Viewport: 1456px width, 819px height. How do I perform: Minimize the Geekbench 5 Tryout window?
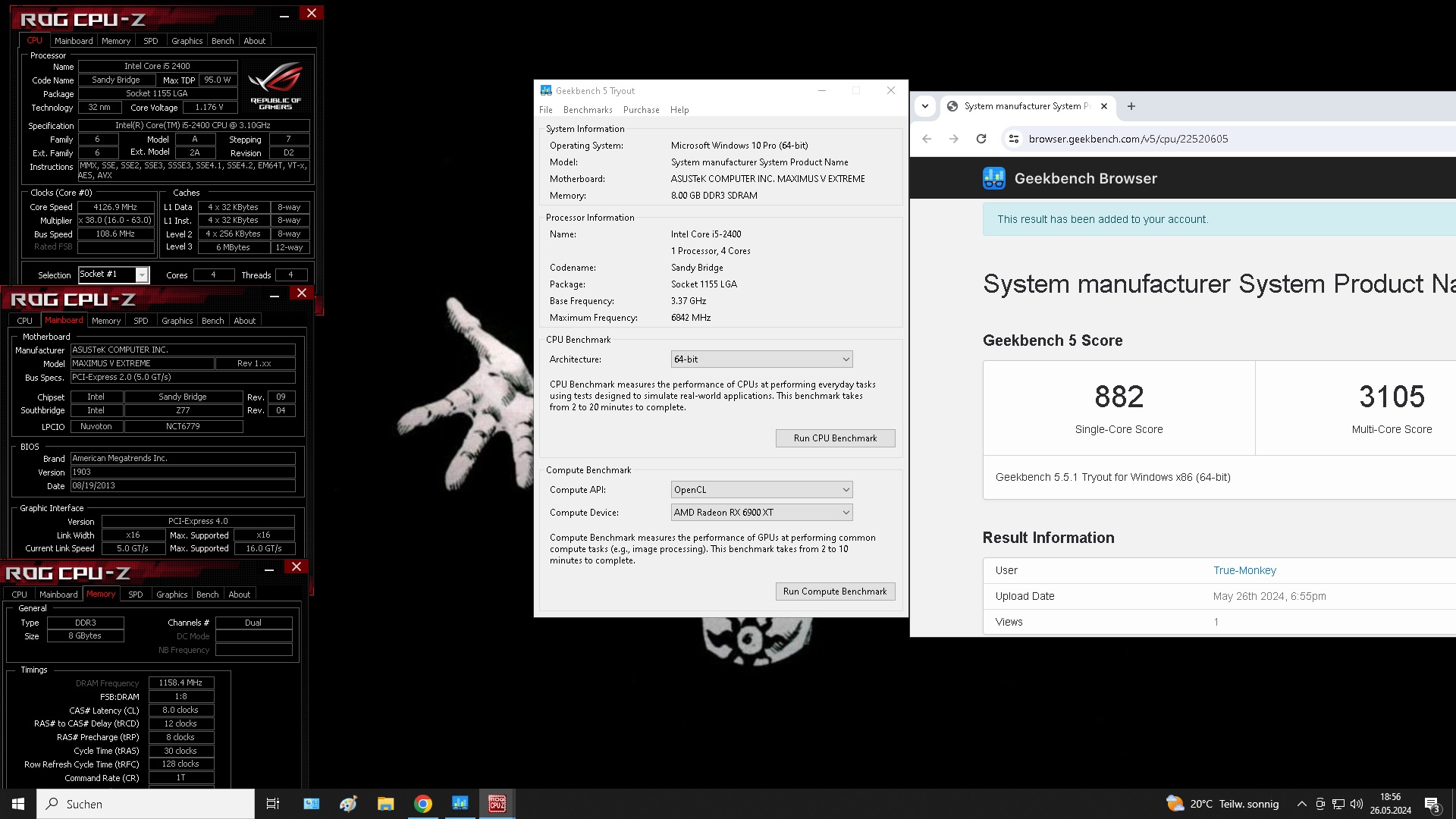pyautogui.click(x=821, y=90)
